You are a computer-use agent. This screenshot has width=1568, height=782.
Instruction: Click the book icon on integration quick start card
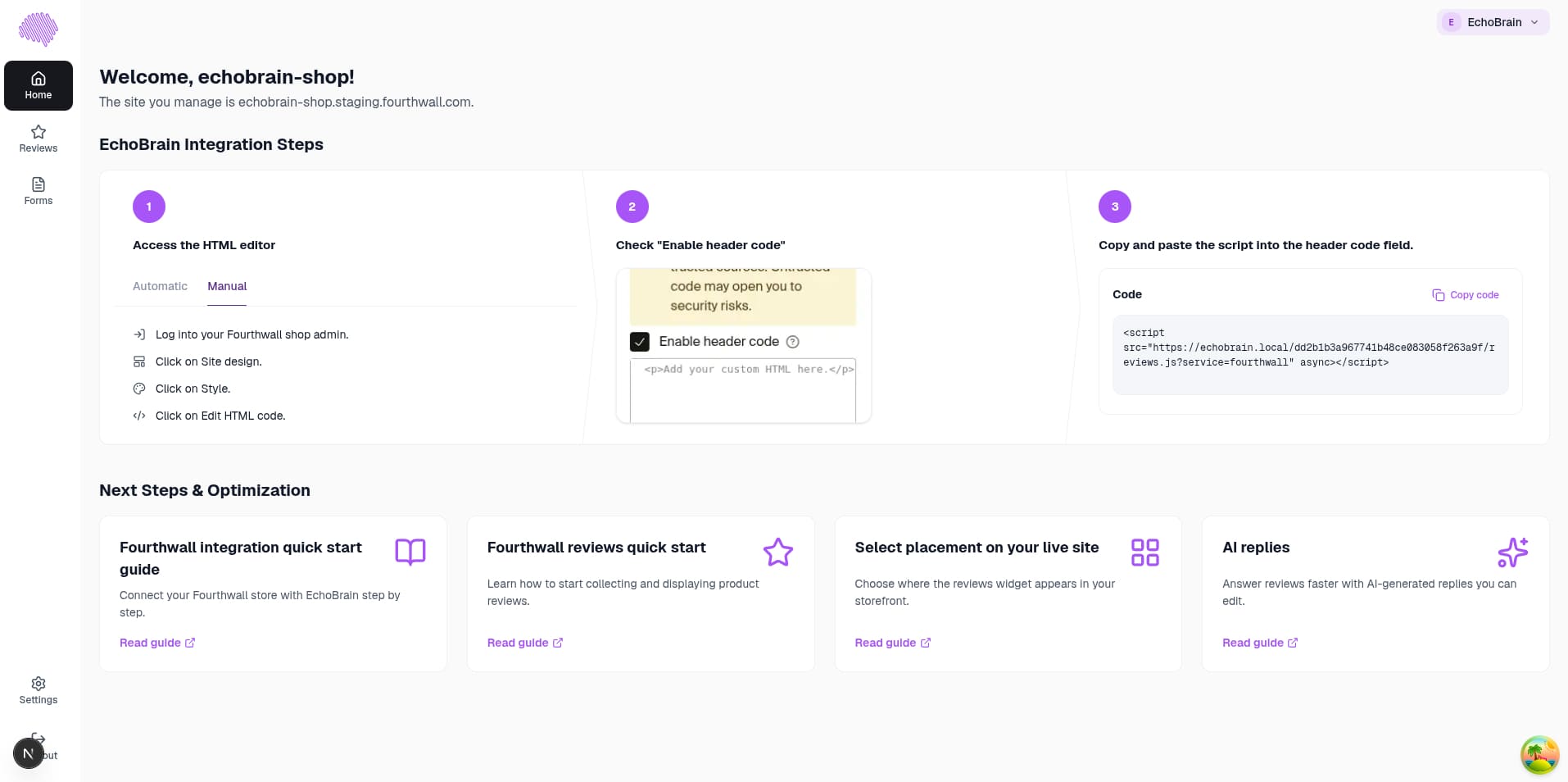pyautogui.click(x=410, y=552)
